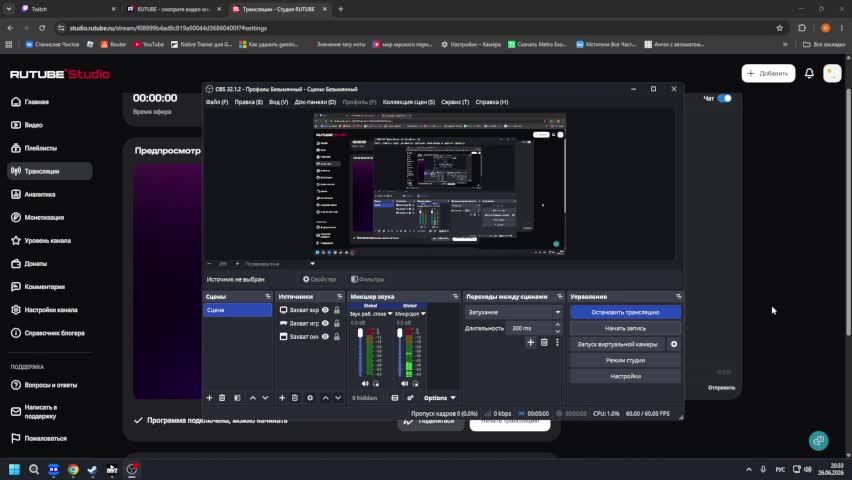Increase the Длительность value with up arrow
The image size is (852, 480).
[x=557, y=325]
